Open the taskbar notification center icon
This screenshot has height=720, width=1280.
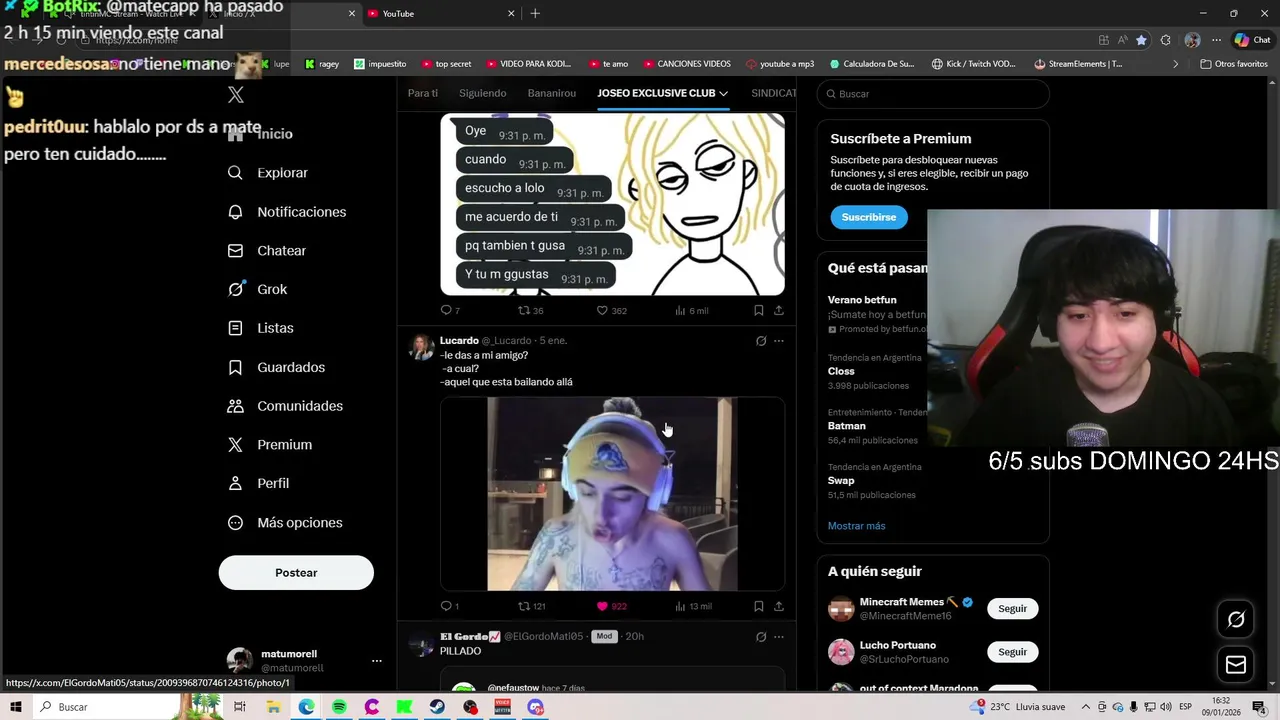pos(1259,707)
